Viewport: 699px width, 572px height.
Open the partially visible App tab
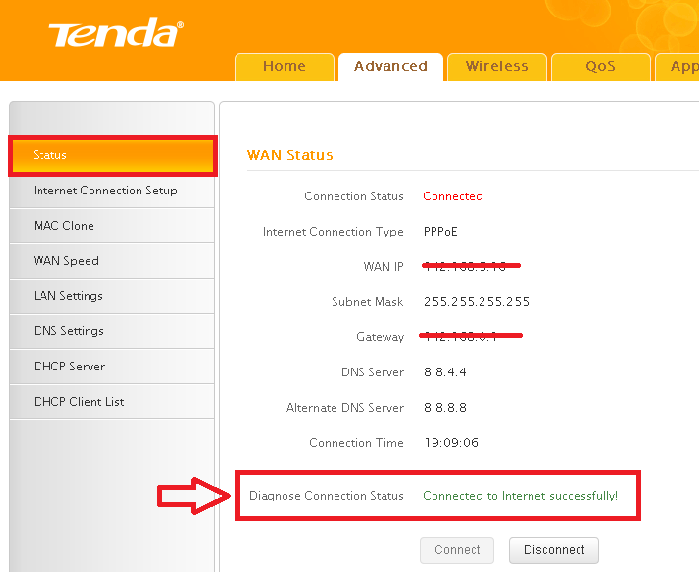[x=678, y=67]
